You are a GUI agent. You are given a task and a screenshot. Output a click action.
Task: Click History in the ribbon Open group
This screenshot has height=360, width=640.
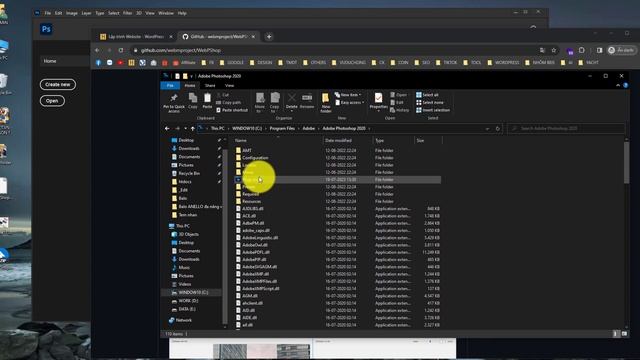pos(400,110)
